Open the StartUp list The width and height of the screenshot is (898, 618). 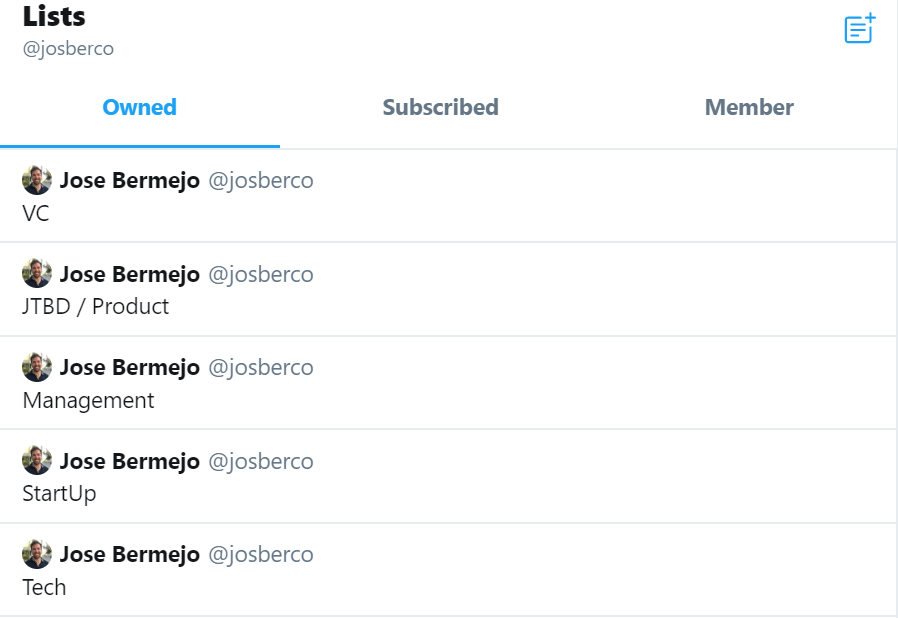tap(59, 494)
